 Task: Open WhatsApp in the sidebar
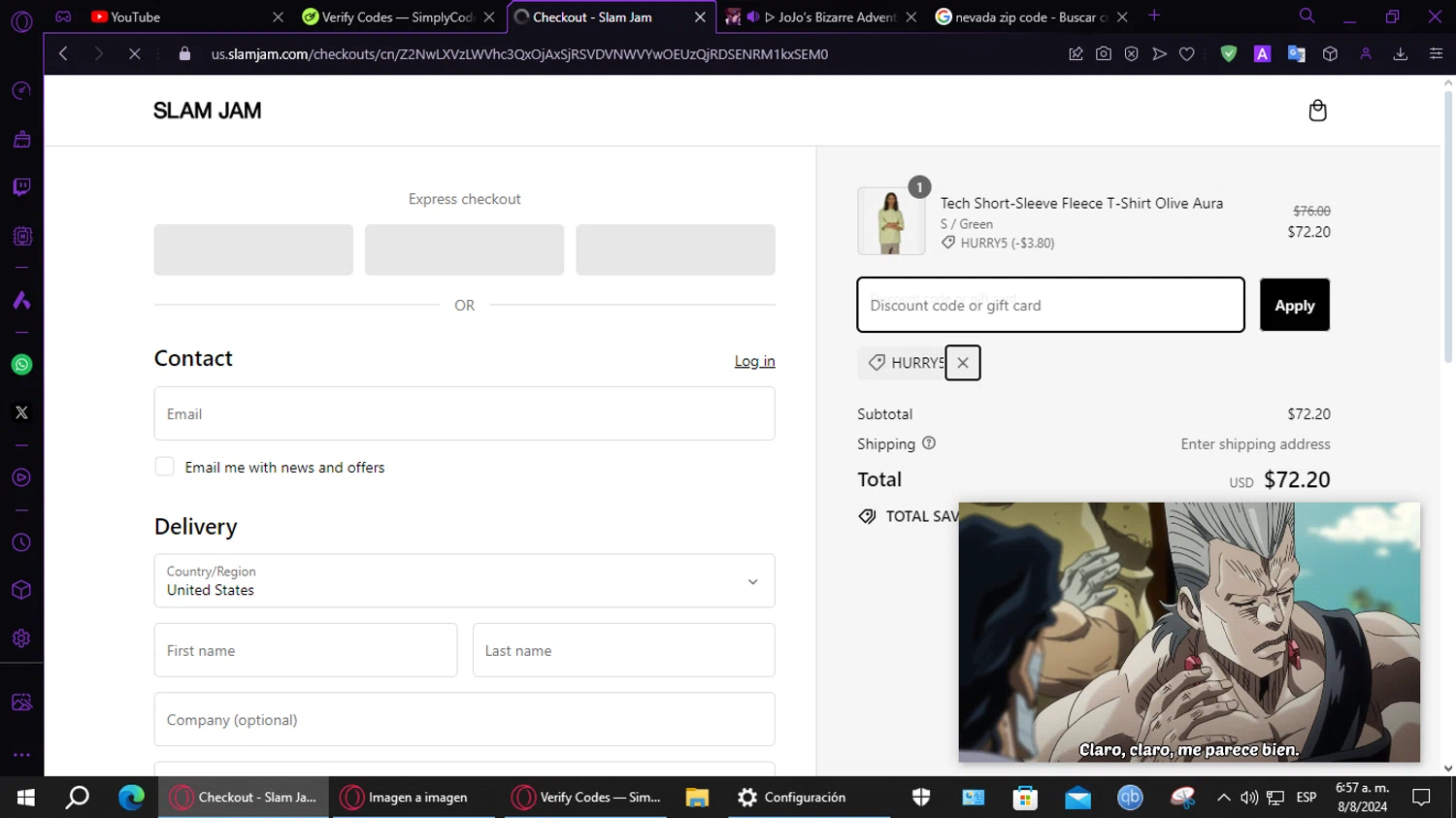click(21, 365)
